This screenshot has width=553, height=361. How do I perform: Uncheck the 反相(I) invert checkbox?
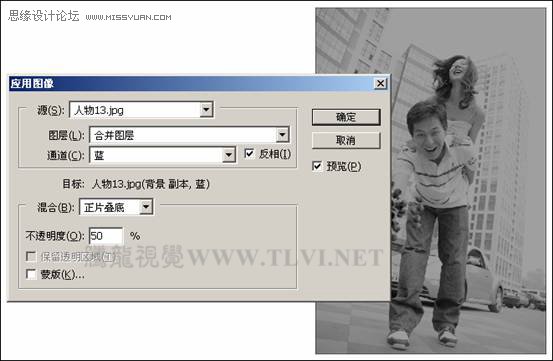[249, 153]
